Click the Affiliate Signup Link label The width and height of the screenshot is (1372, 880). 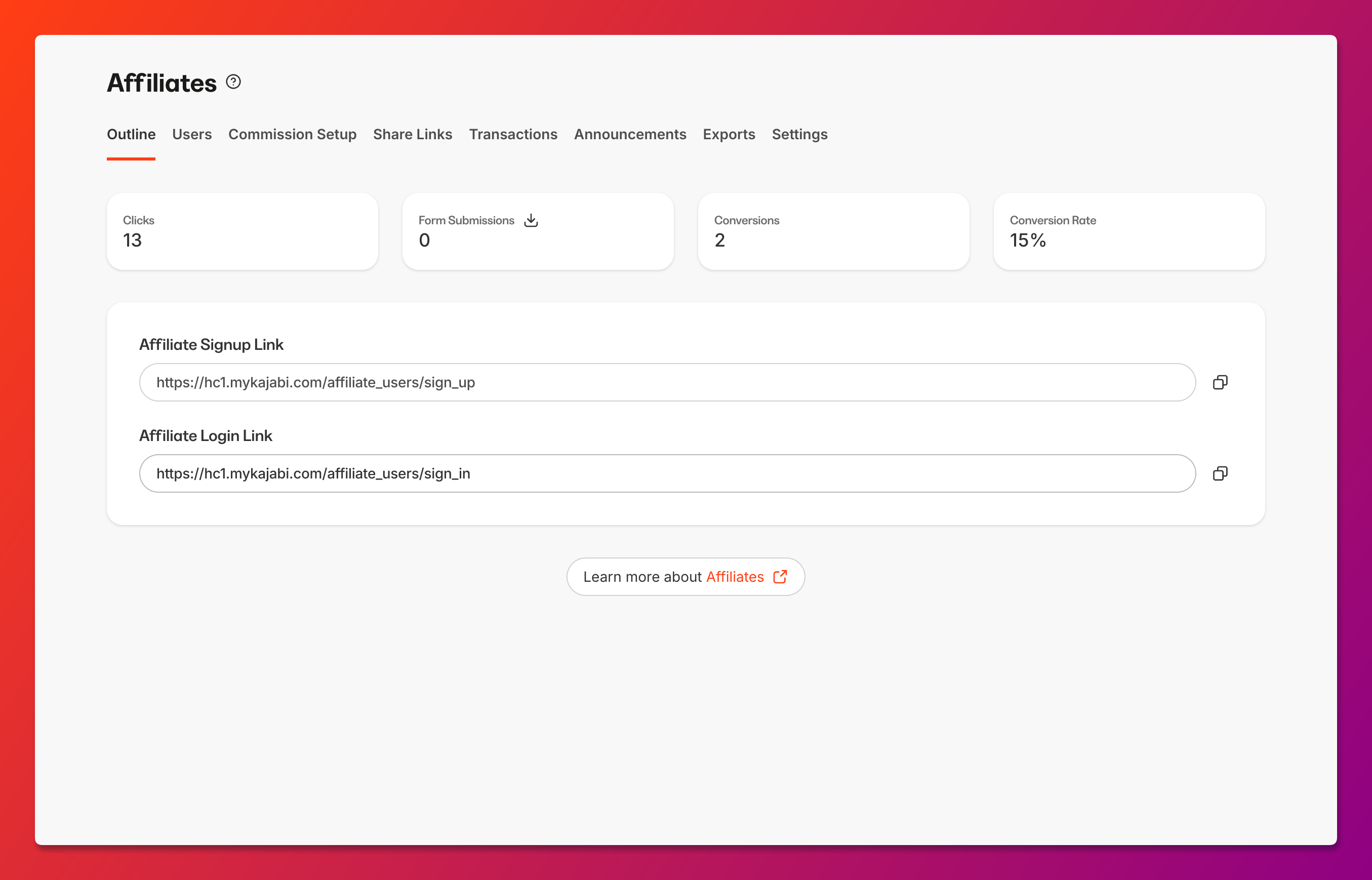[211, 345]
